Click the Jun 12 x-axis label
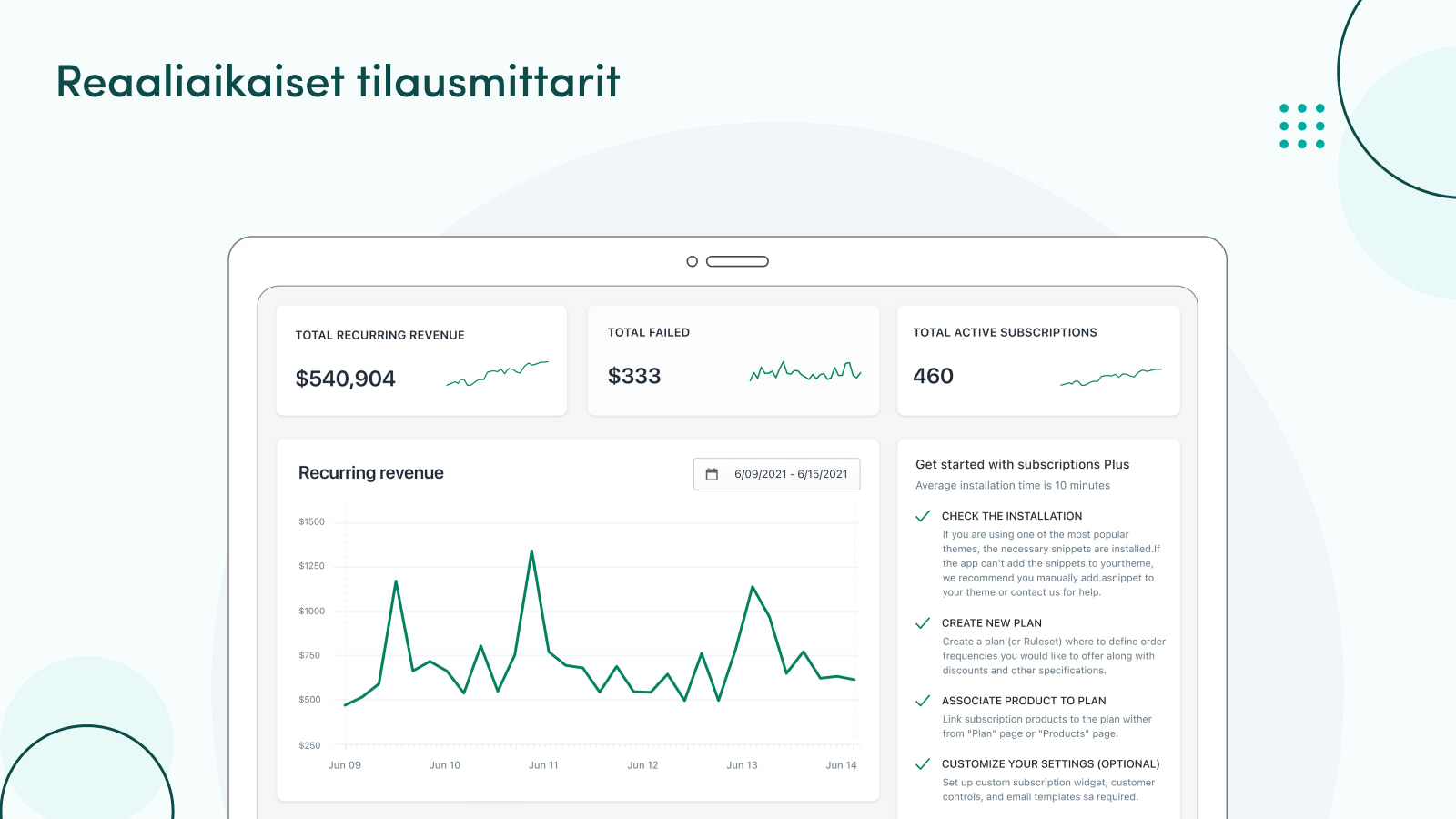Viewport: 1456px width, 819px height. click(642, 765)
